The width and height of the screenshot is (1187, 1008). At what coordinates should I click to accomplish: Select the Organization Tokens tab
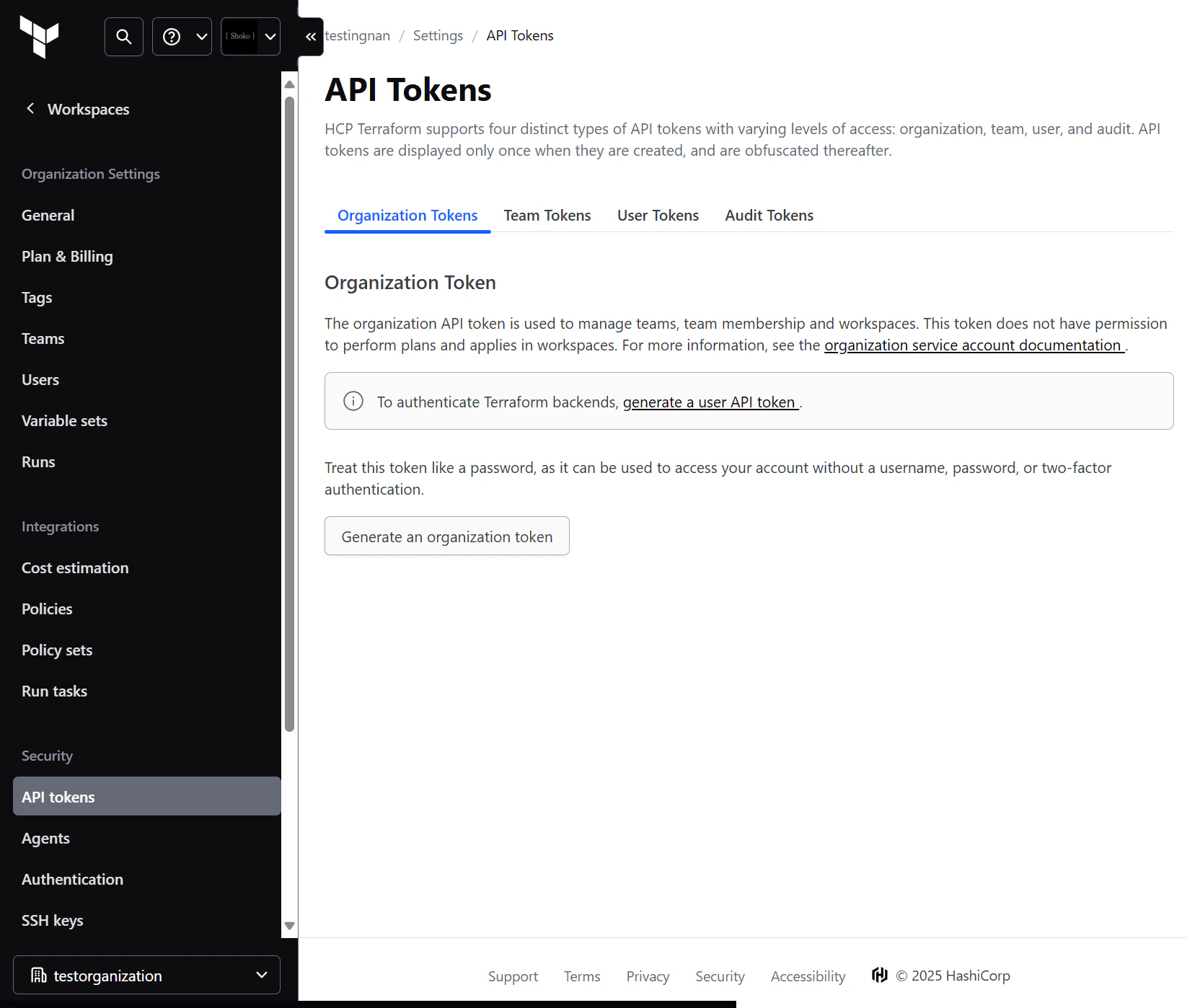[407, 216]
